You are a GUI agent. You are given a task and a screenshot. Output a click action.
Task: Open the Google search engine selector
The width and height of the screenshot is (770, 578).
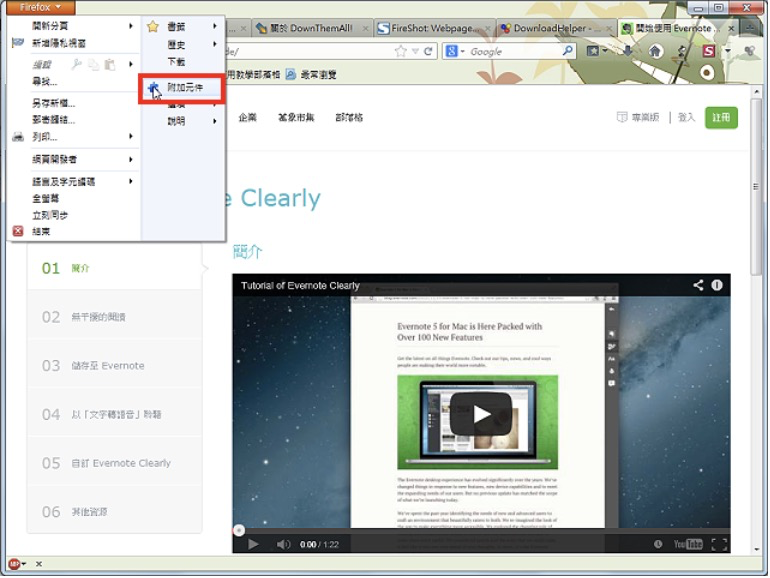pos(455,51)
